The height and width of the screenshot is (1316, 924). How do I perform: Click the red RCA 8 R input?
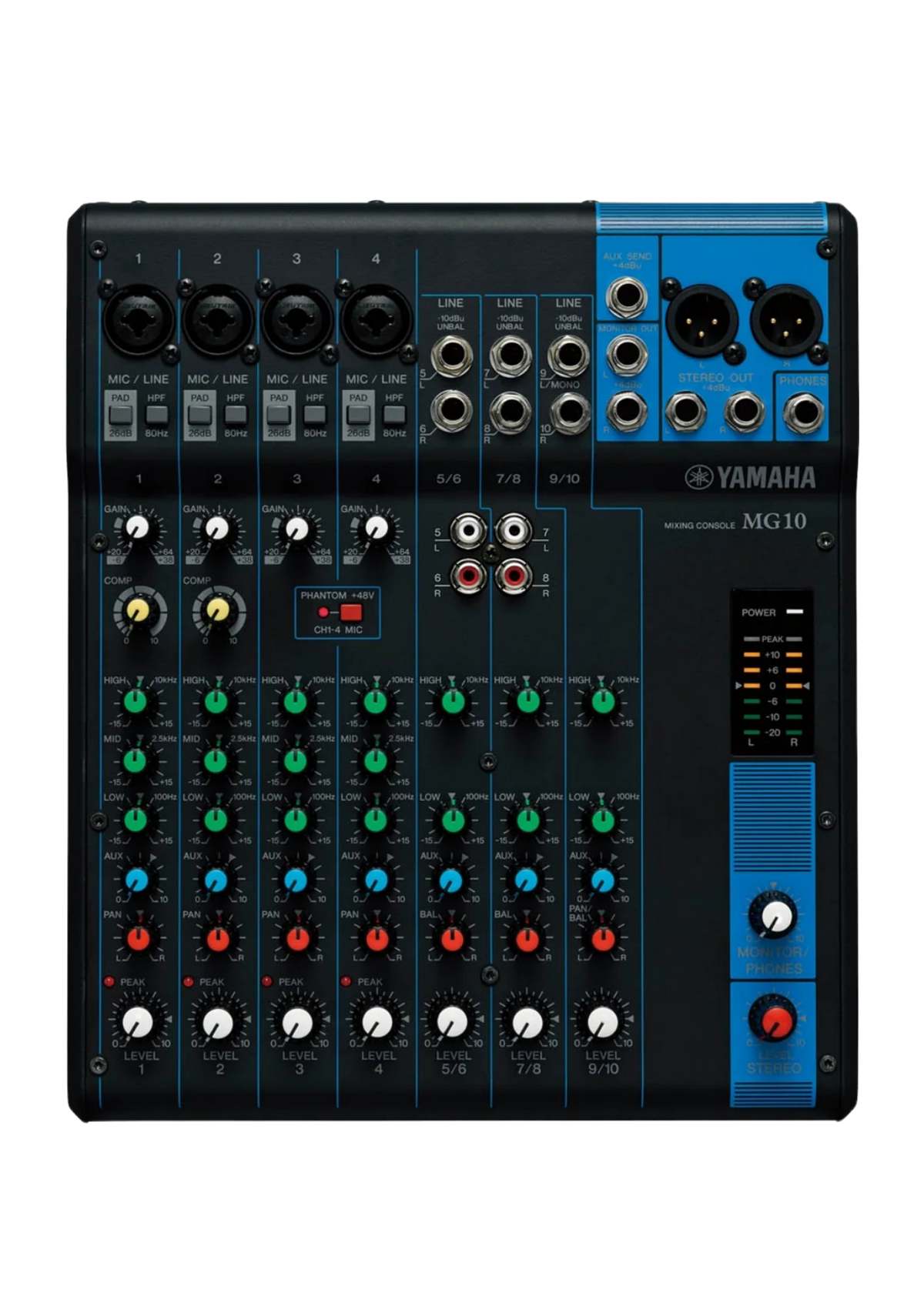click(x=514, y=575)
